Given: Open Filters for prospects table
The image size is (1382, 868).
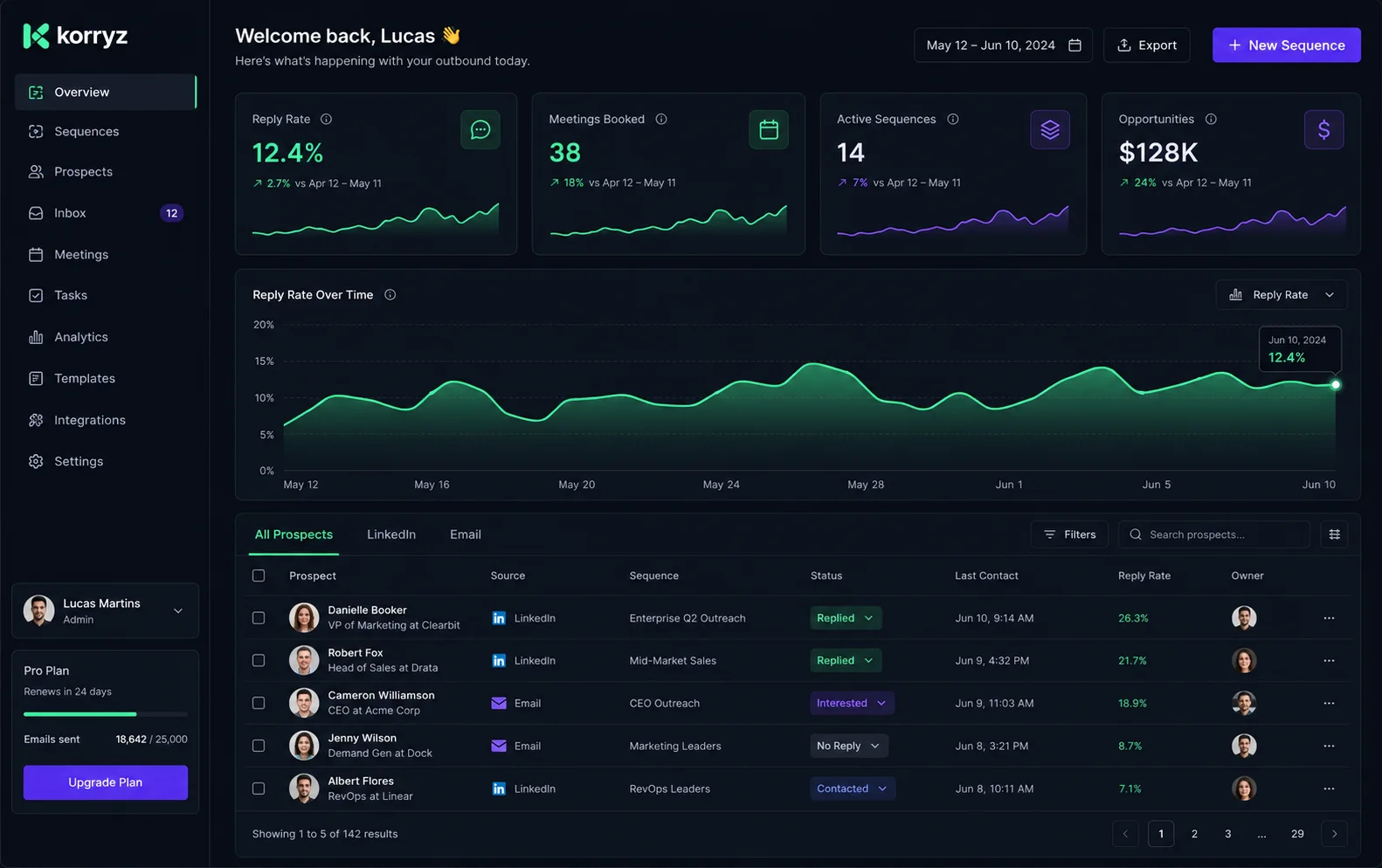Looking at the screenshot, I should (x=1070, y=534).
